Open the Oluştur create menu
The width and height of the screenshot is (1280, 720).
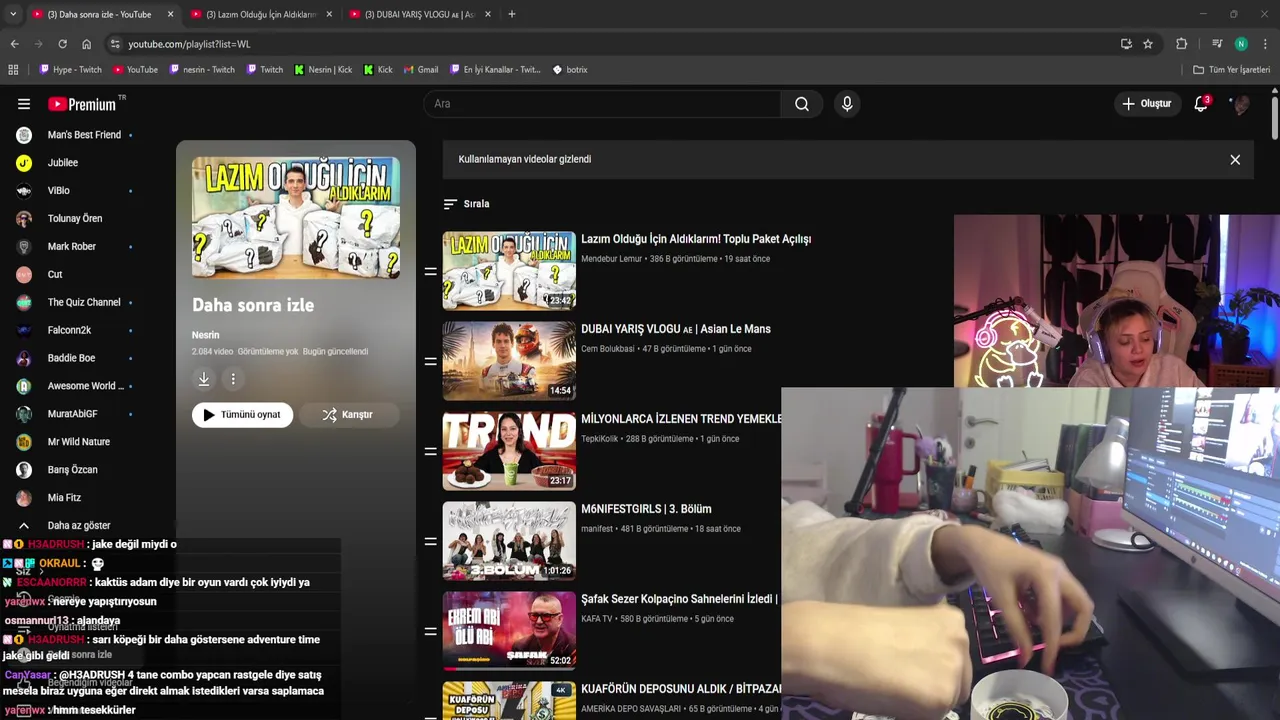pos(1146,104)
